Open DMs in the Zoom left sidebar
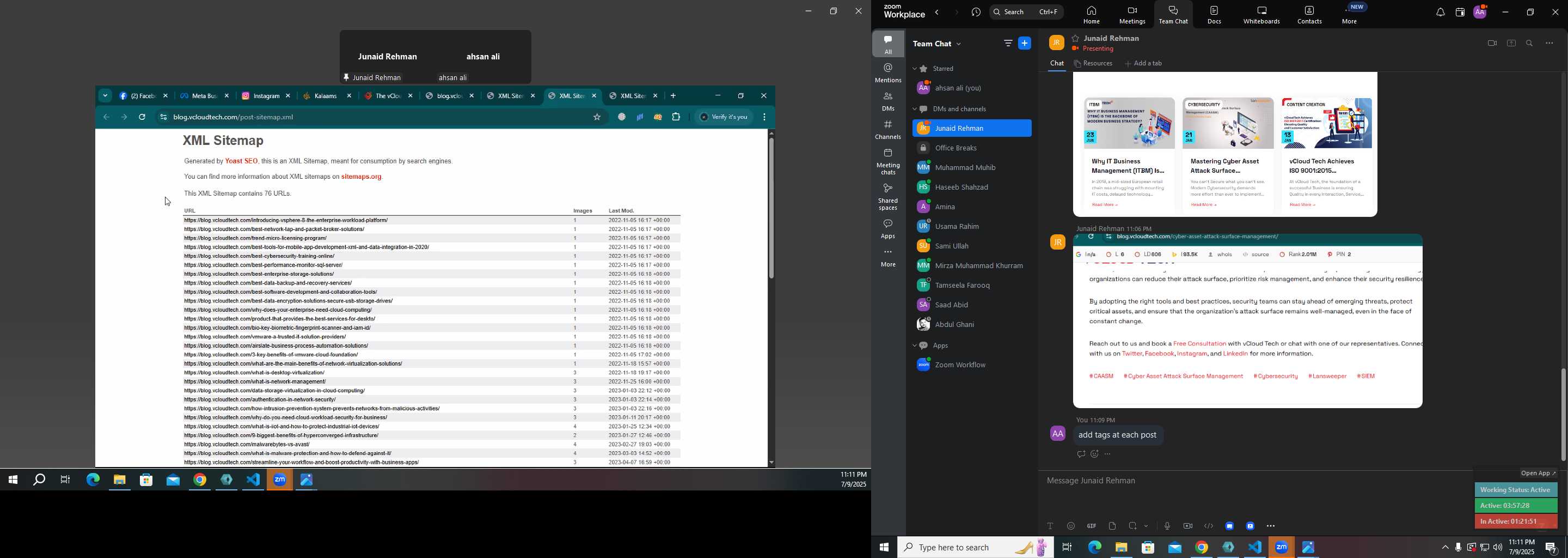The height and width of the screenshot is (558, 1568). pyautogui.click(x=888, y=102)
